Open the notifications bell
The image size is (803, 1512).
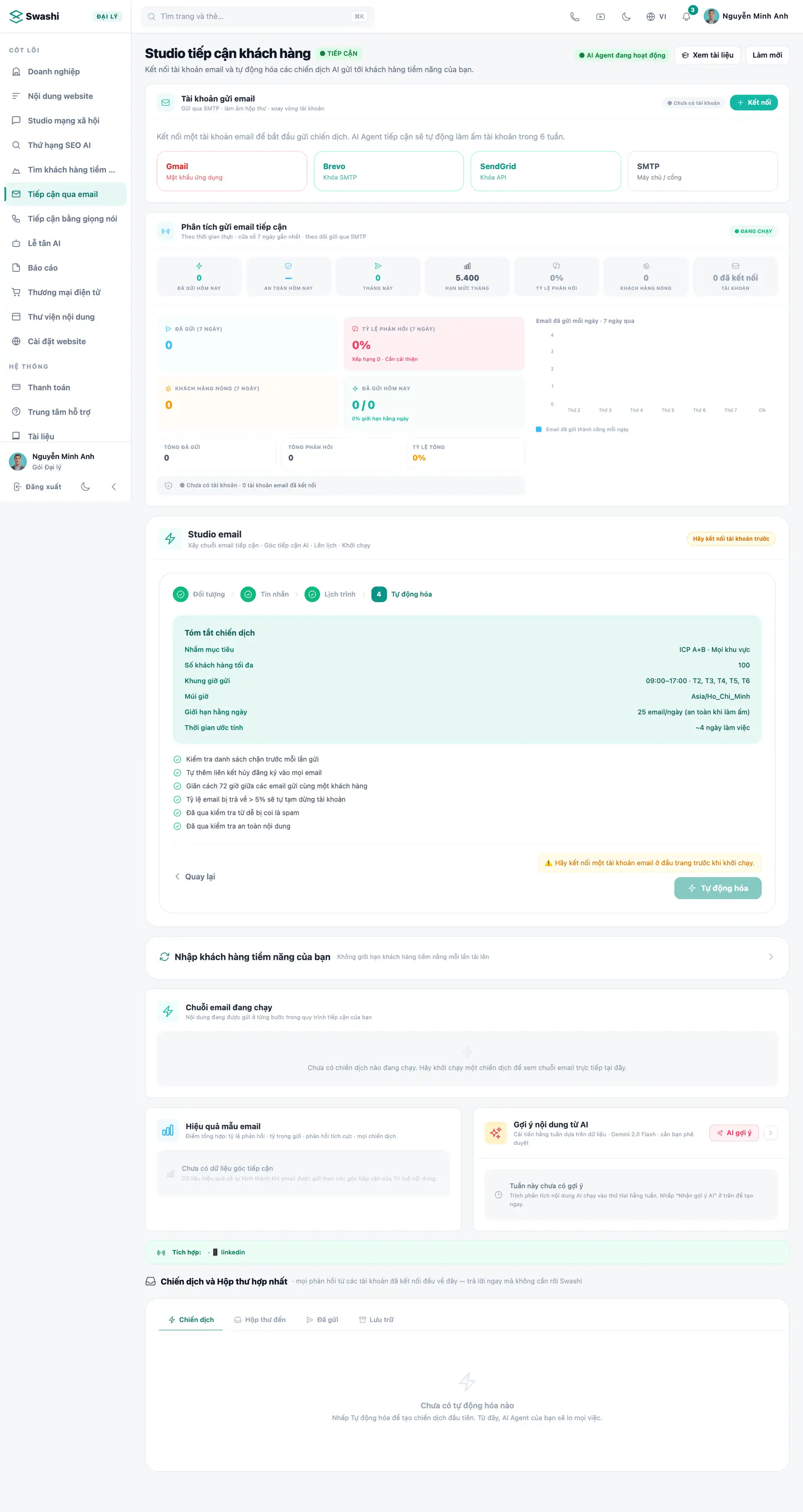pyautogui.click(x=686, y=17)
